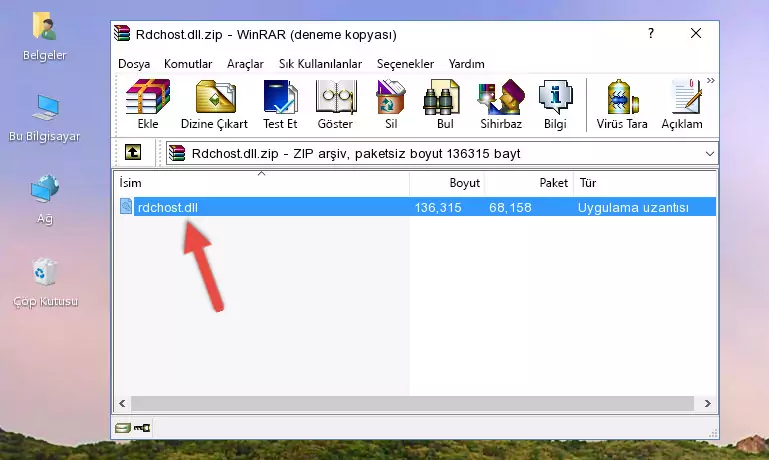Screen dimensions: 769x460
Task: Sort files by Tür column
Action: (645, 183)
